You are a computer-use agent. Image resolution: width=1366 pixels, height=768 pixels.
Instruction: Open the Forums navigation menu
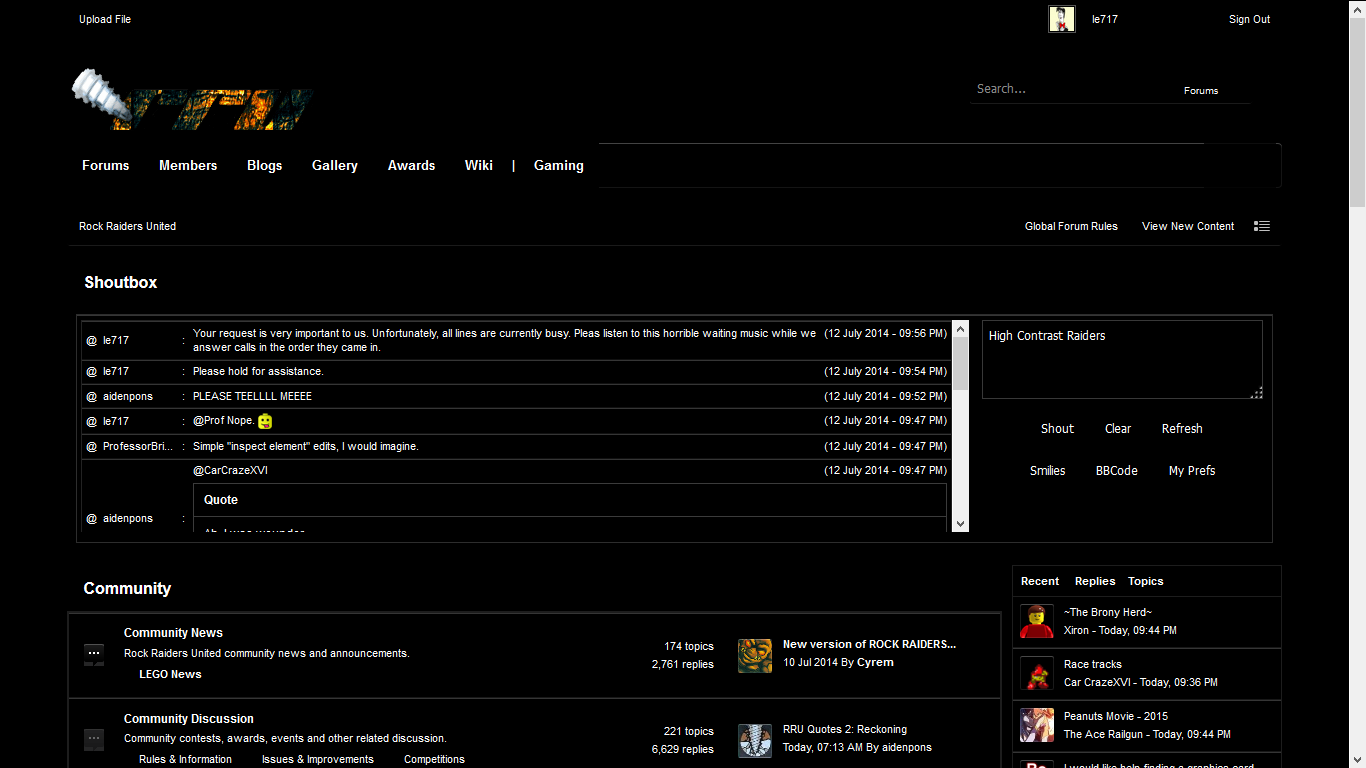click(106, 166)
